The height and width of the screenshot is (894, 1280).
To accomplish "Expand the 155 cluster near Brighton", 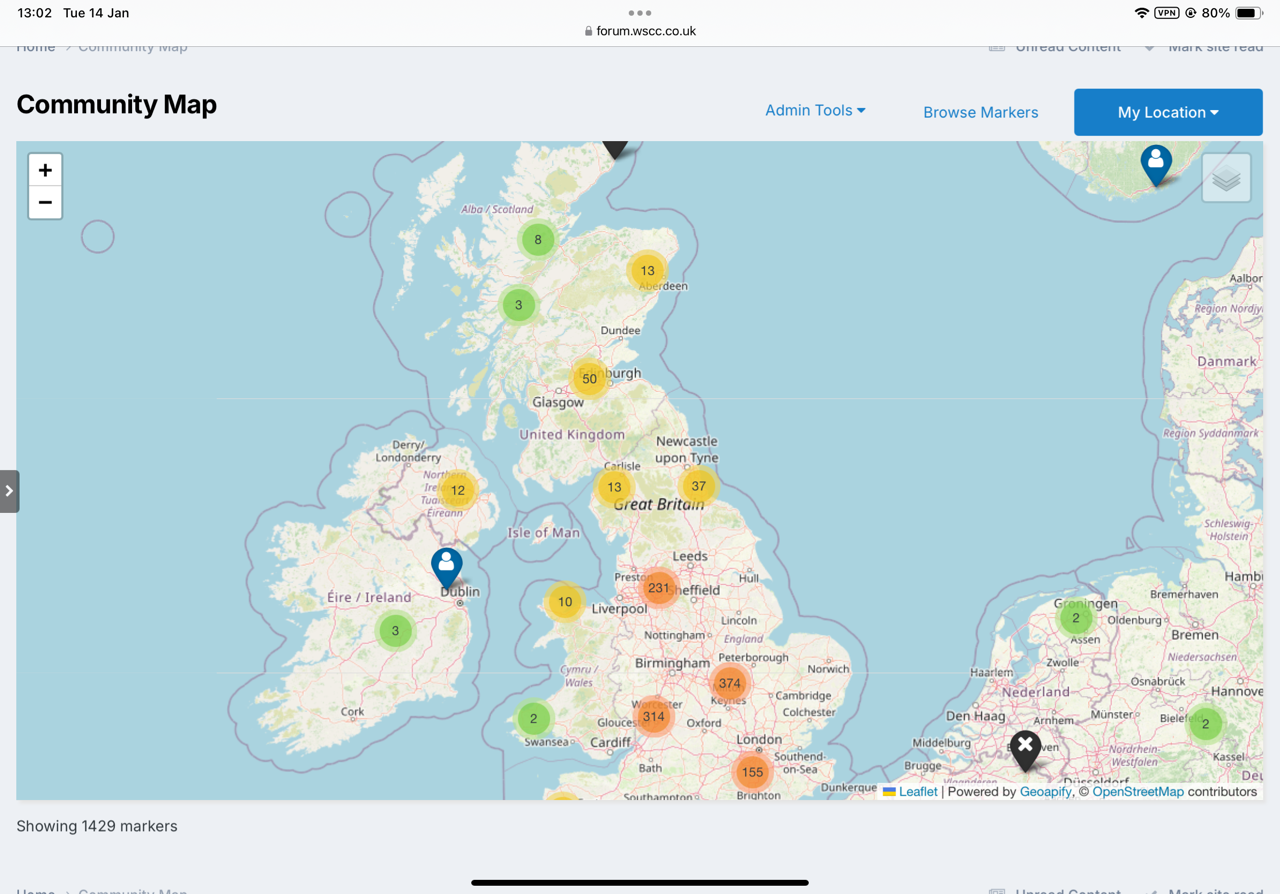I will click(752, 772).
